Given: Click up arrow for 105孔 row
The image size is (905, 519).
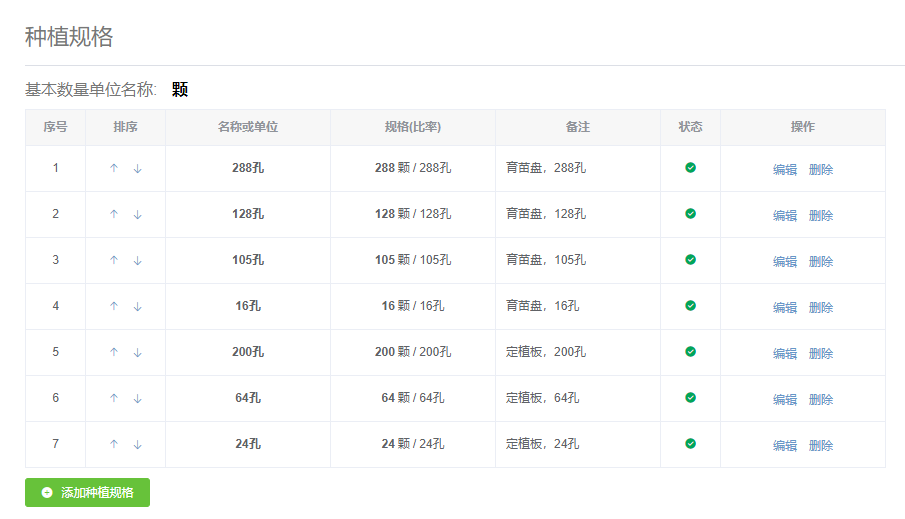Looking at the screenshot, I should click(114, 260).
